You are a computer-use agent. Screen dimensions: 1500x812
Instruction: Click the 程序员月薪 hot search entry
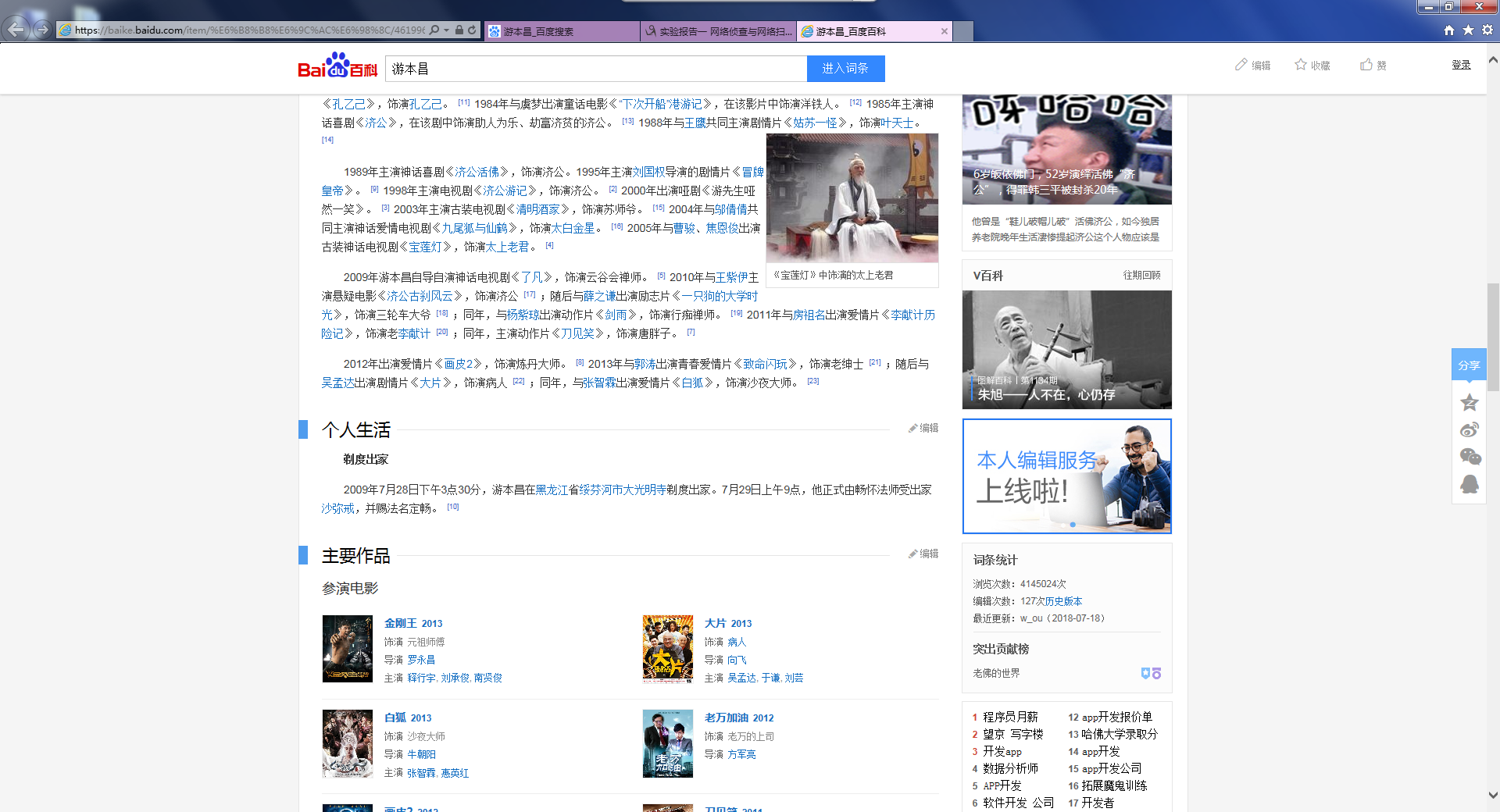[1010, 717]
